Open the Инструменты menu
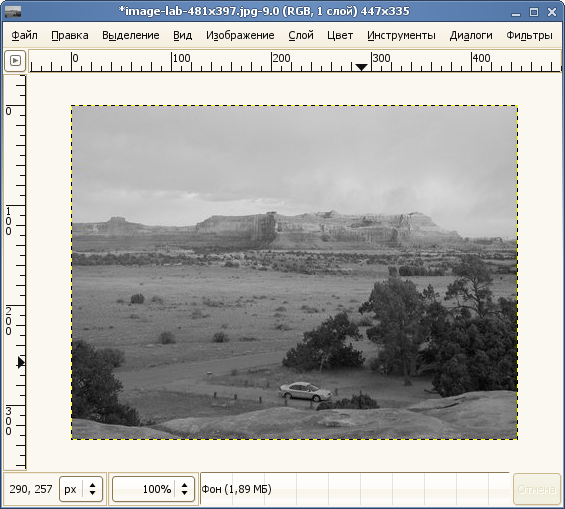Image resolution: width=565 pixels, height=509 pixels. [x=401, y=35]
